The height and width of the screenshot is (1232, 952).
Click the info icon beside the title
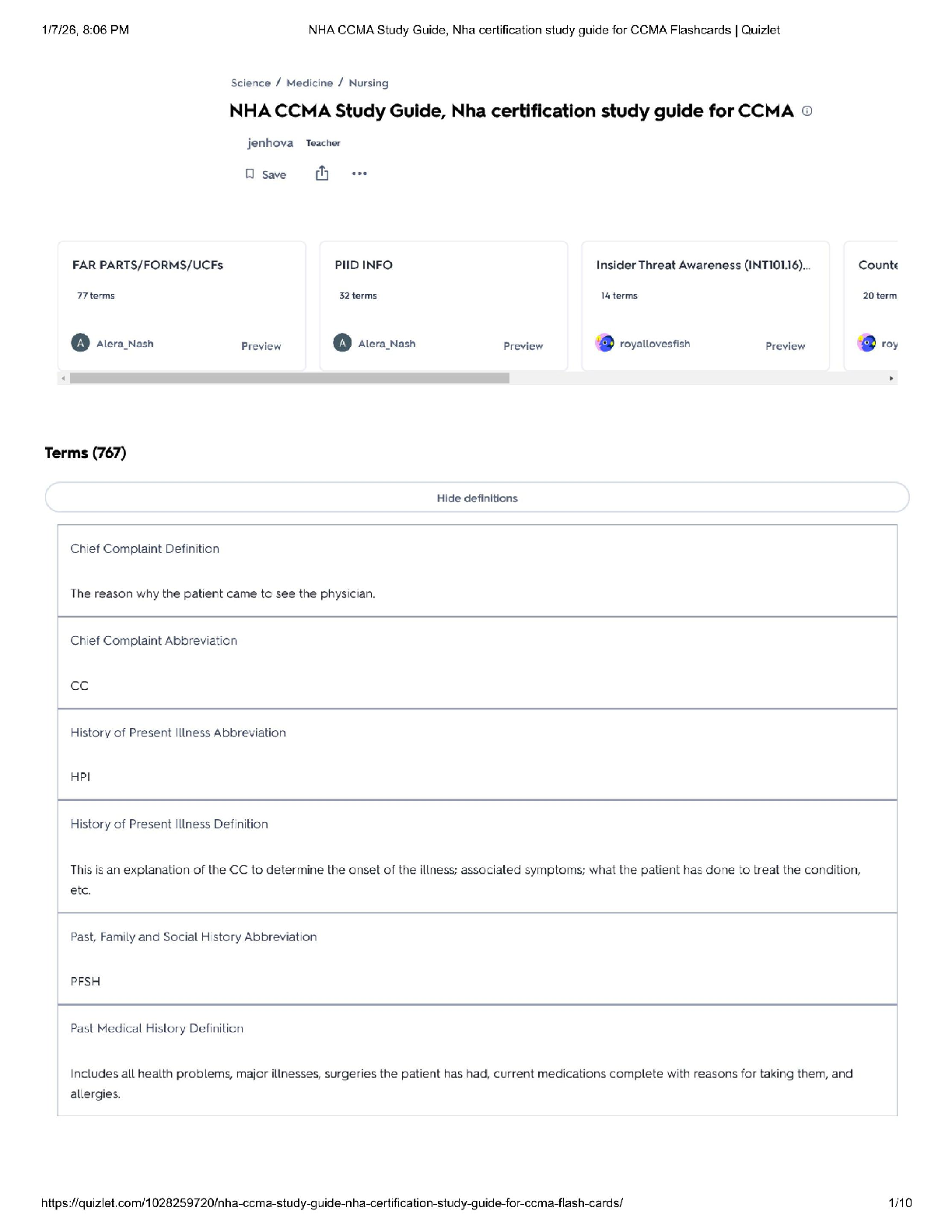coord(807,111)
